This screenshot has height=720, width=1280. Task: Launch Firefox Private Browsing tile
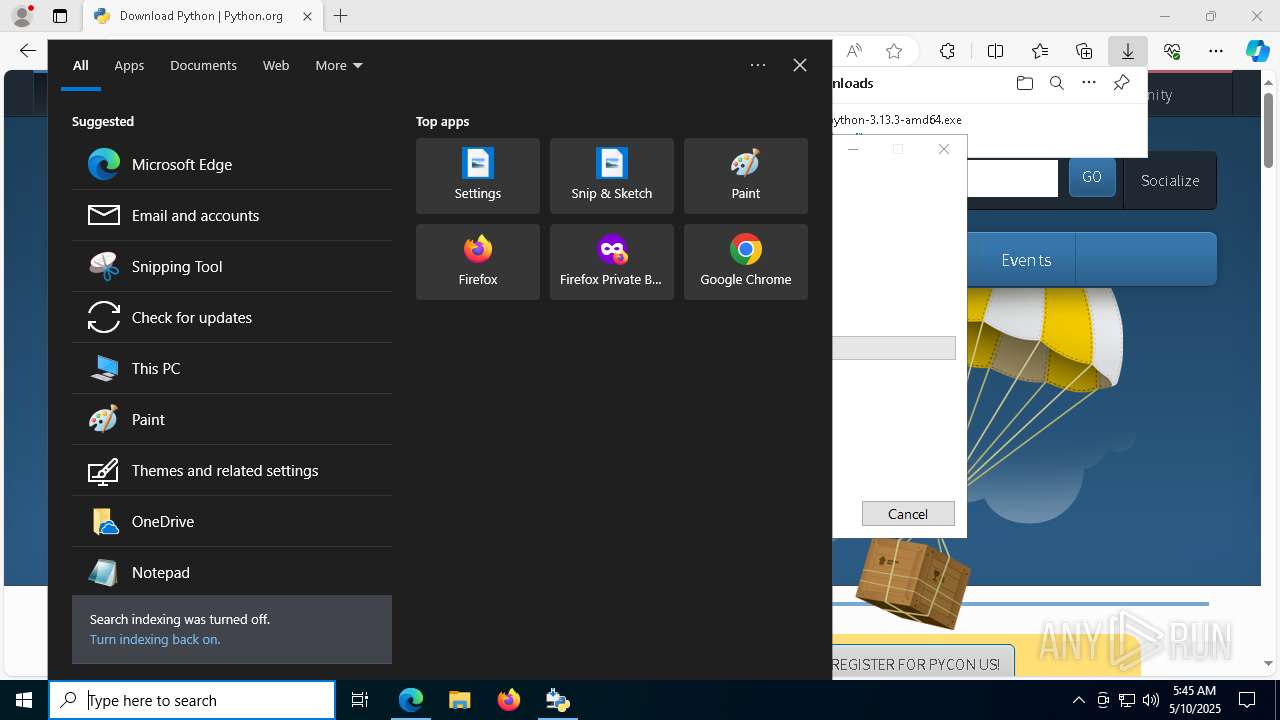pos(612,262)
